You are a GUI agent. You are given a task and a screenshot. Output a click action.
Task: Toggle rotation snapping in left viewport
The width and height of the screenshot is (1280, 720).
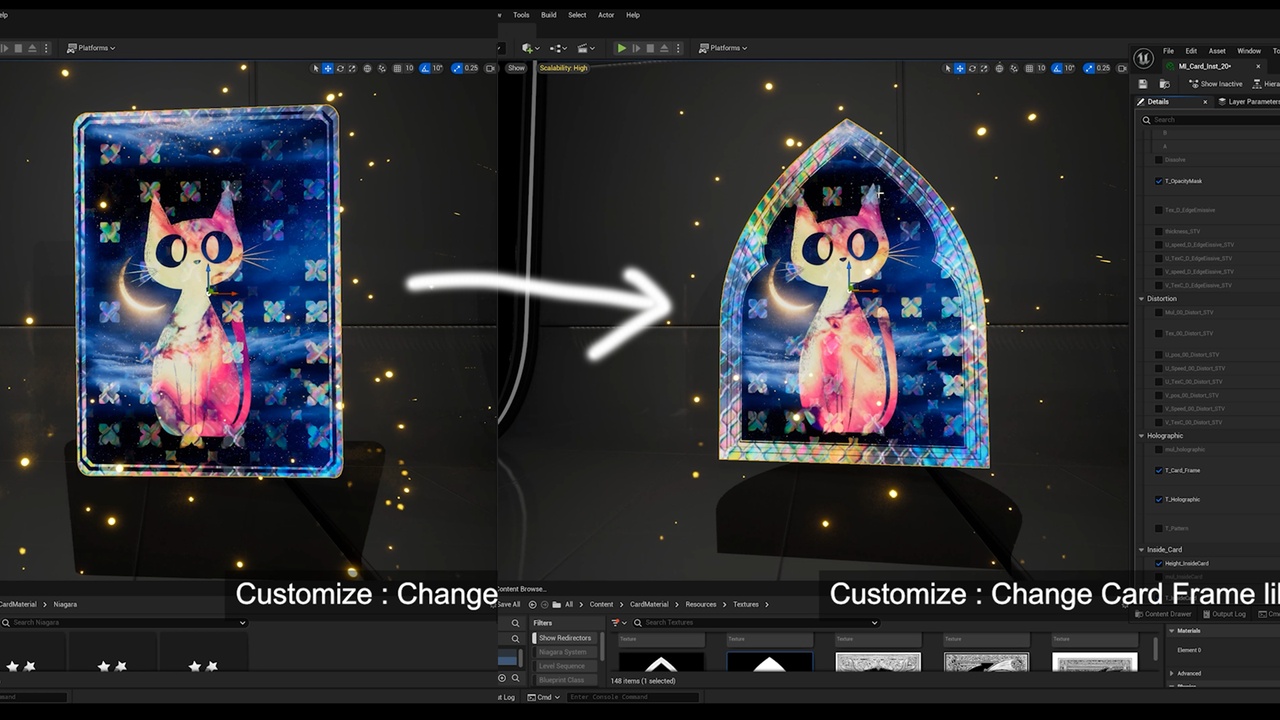(x=426, y=68)
